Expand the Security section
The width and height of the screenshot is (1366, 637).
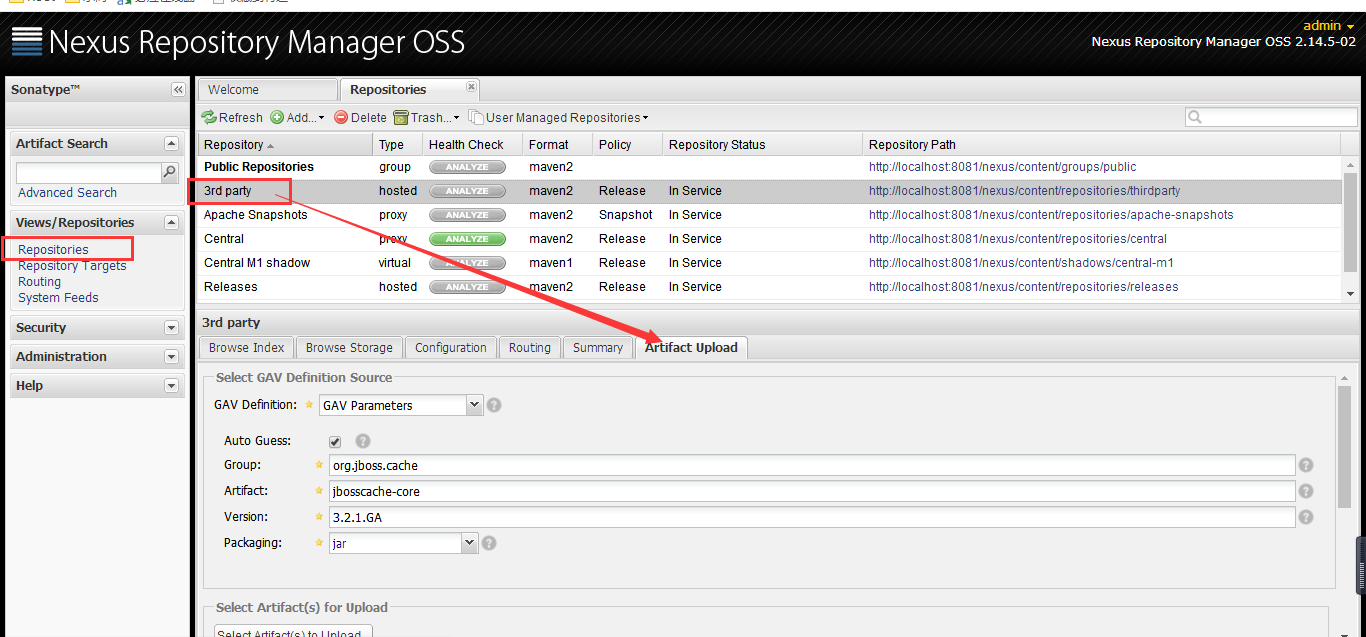pos(171,328)
